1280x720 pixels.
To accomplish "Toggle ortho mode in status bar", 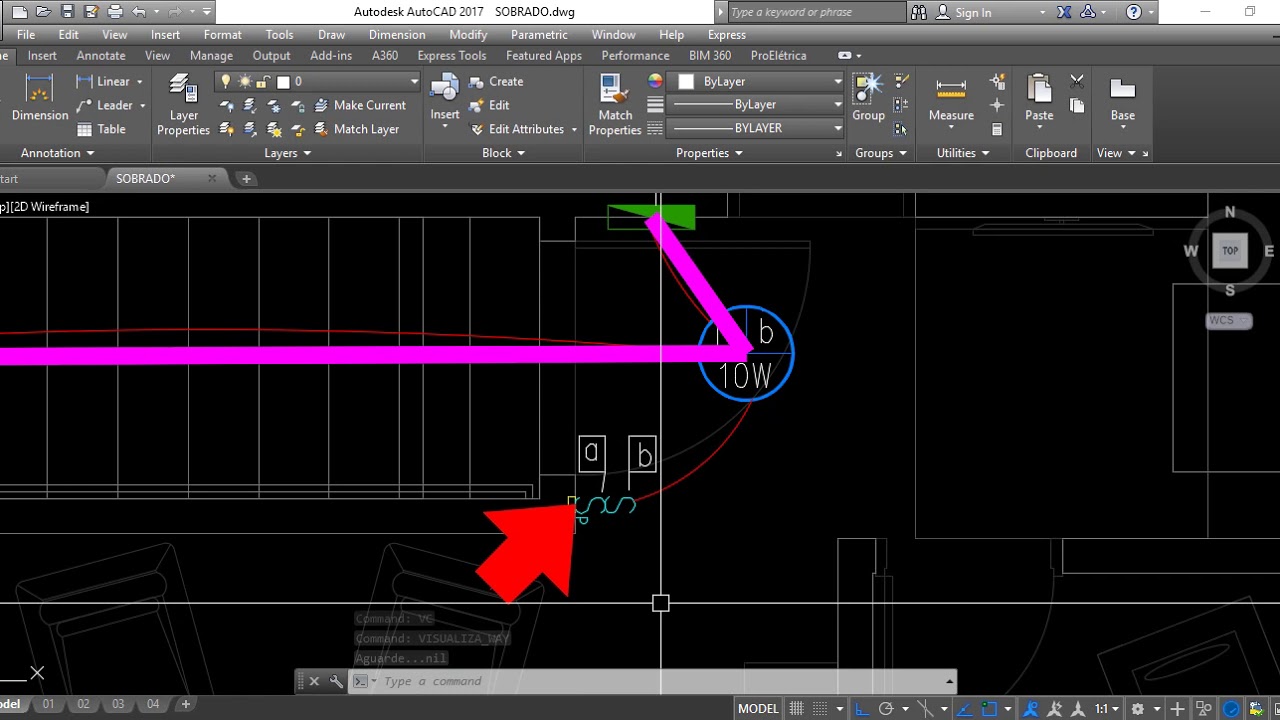I will pyautogui.click(x=861, y=708).
